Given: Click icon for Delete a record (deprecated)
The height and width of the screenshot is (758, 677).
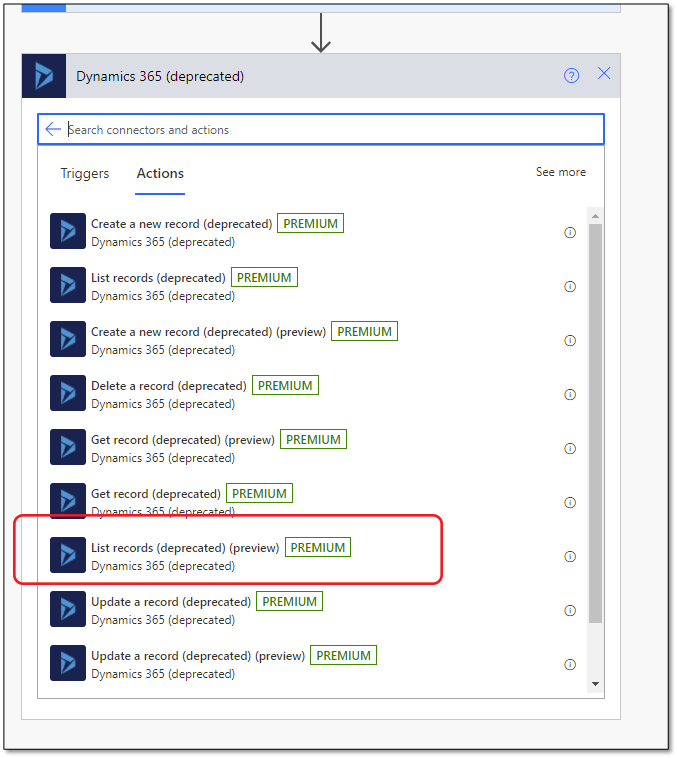Looking at the screenshot, I should tap(68, 393).
